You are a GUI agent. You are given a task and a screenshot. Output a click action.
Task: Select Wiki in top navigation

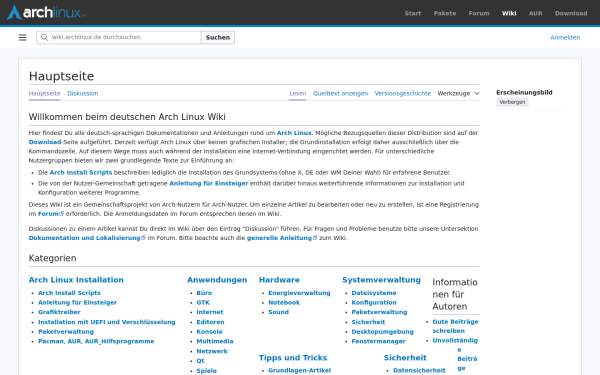[x=509, y=13]
